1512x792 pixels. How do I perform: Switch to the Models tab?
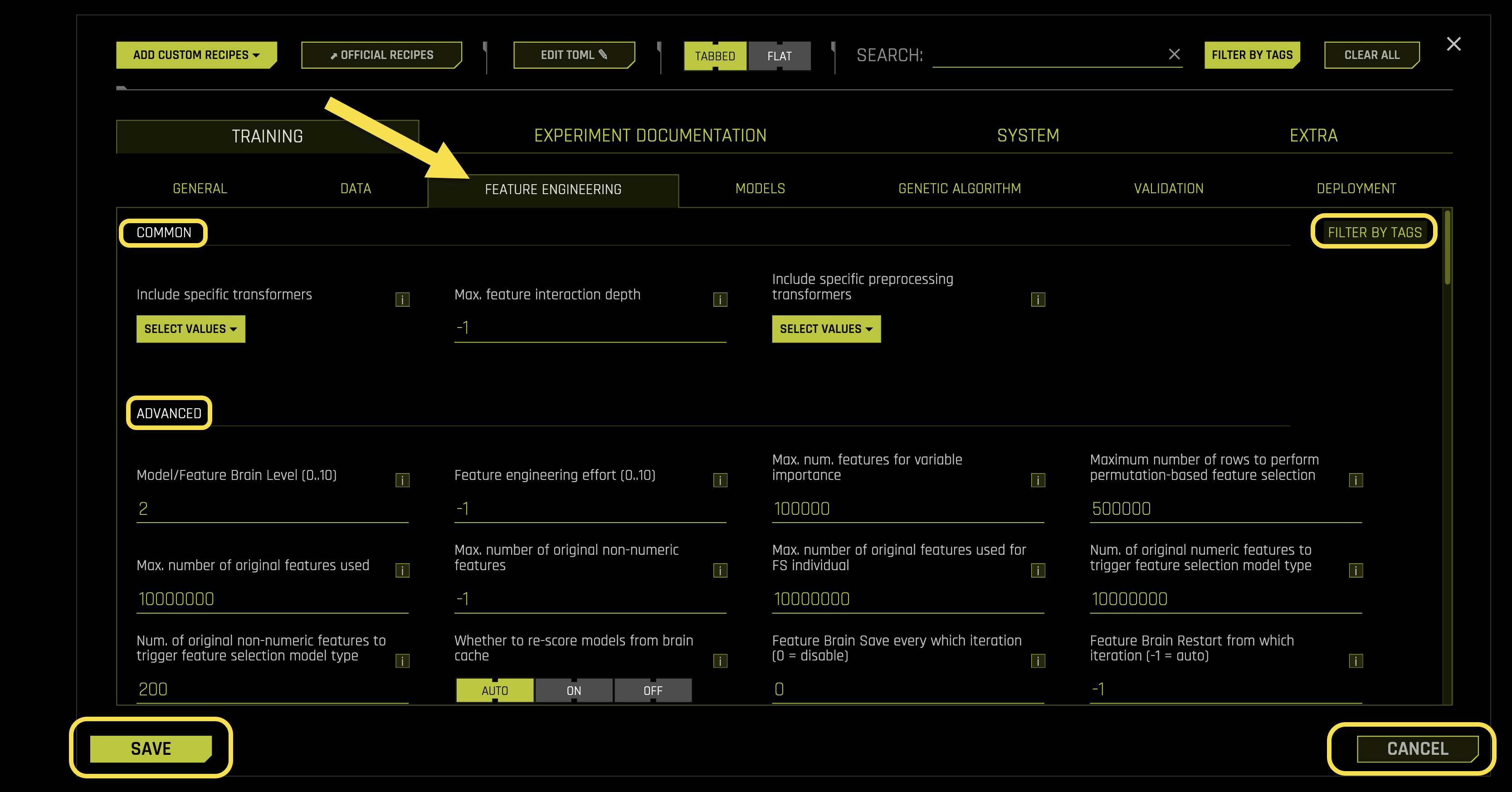[760, 188]
